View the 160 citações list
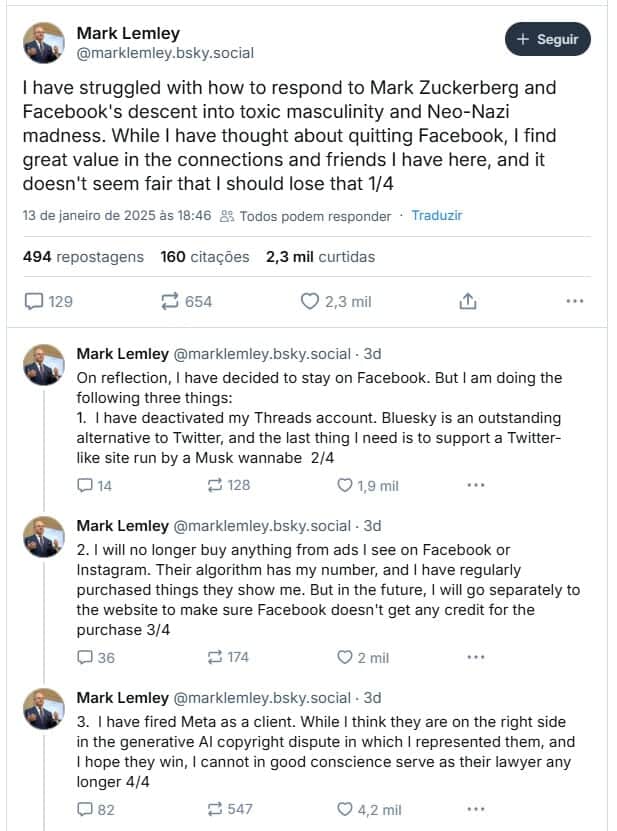The height and width of the screenshot is (831, 617). (x=205, y=257)
